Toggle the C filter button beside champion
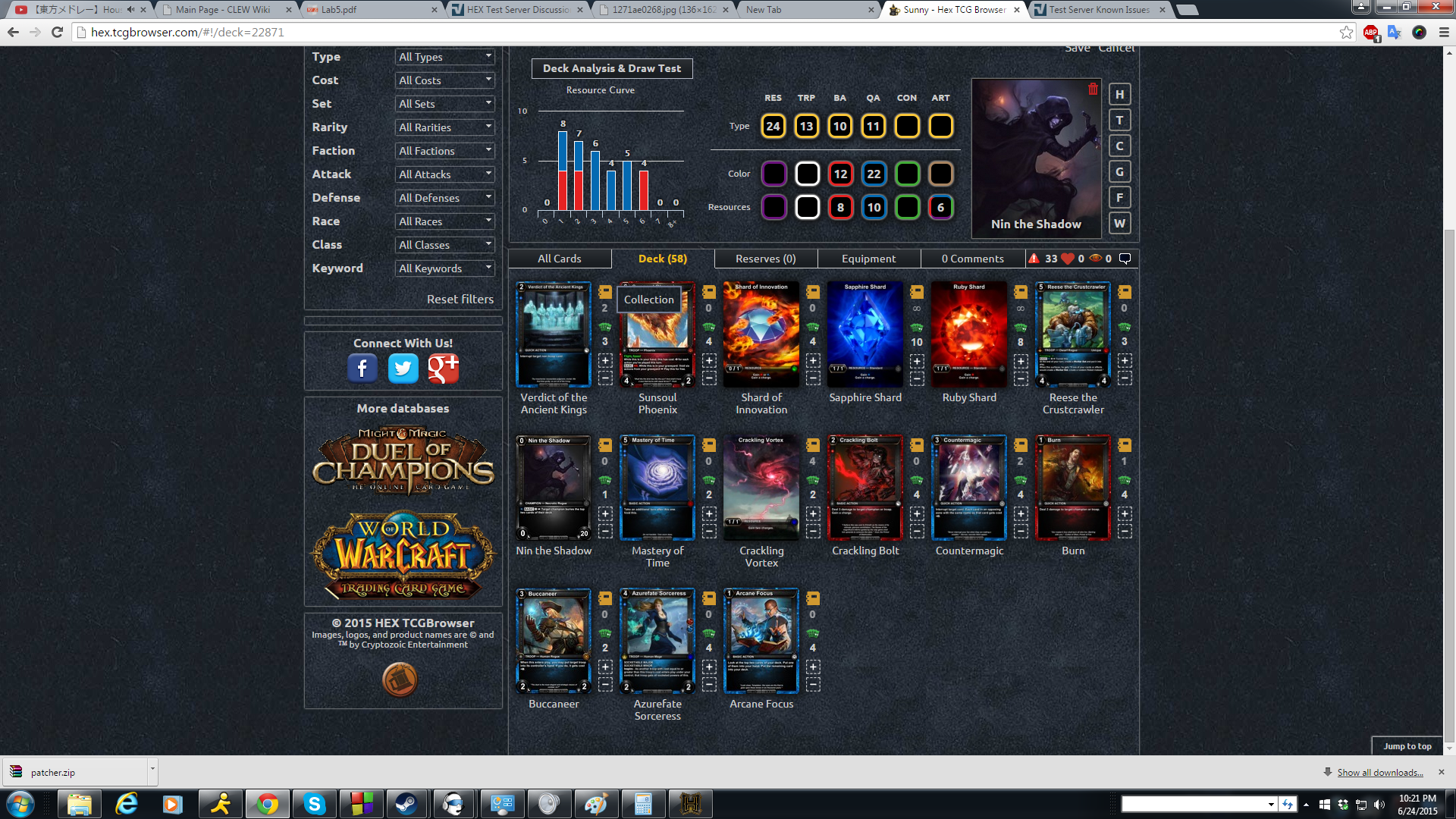Screen dimensions: 1456x819 coord(1119,146)
